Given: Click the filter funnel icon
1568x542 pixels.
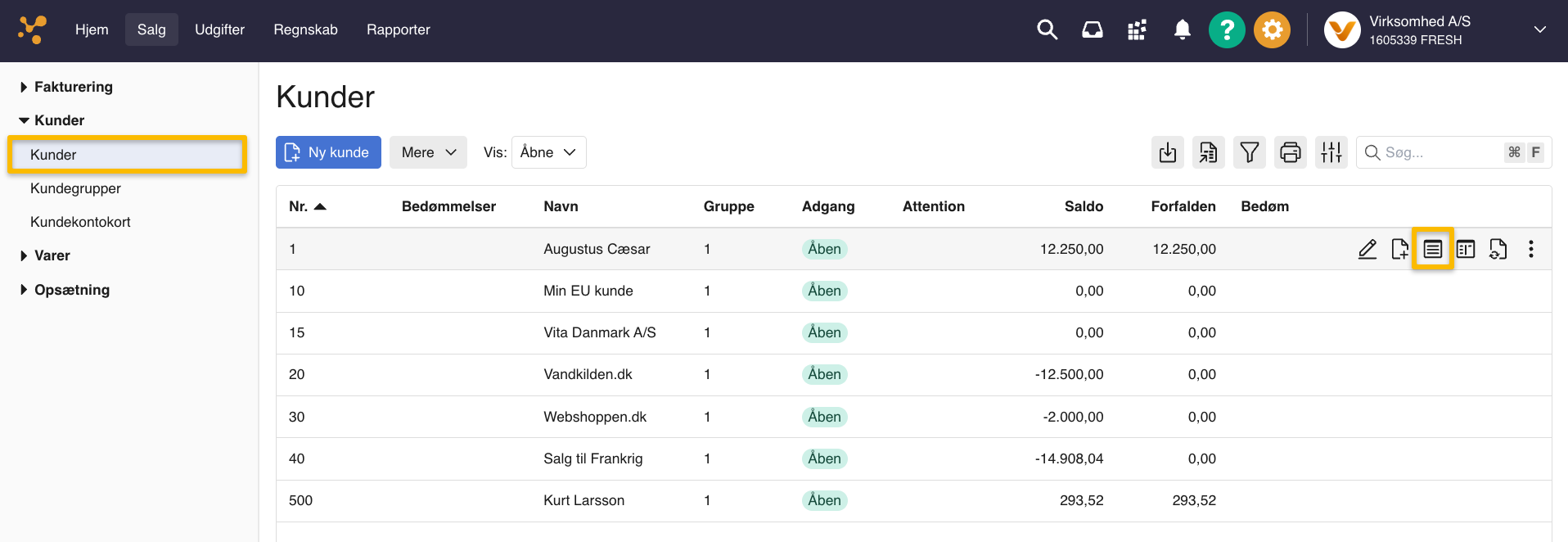Looking at the screenshot, I should click(1249, 152).
